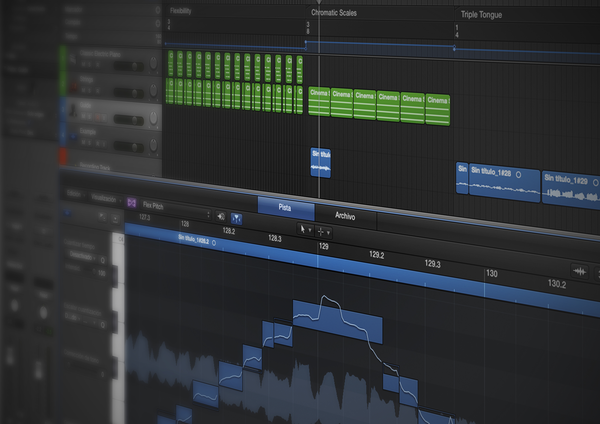This screenshot has height=424, width=600.
Task: Toggle the blue Catch playhead button
Action: [237, 216]
